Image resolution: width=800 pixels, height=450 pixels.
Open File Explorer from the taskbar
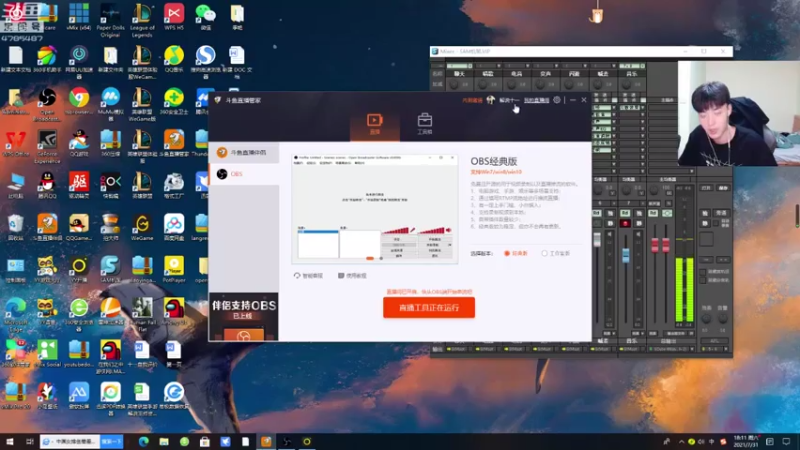click(x=164, y=441)
